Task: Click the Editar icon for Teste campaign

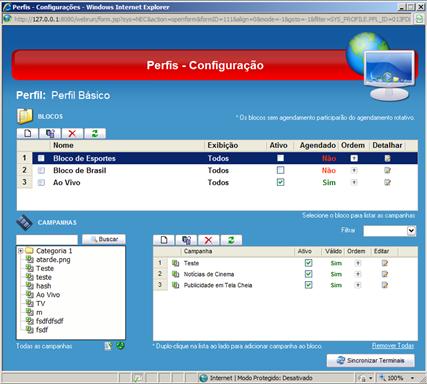Action: click(x=385, y=263)
